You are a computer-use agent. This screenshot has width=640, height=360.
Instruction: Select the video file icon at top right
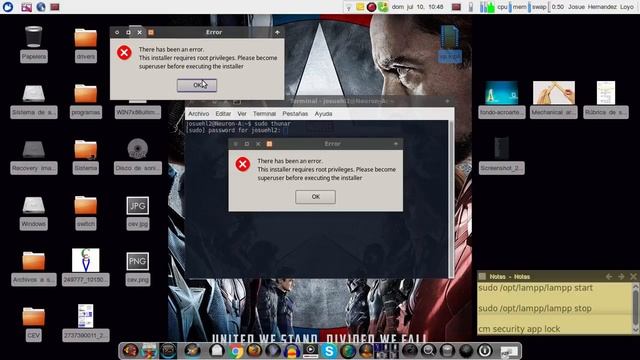coord(449,38)
